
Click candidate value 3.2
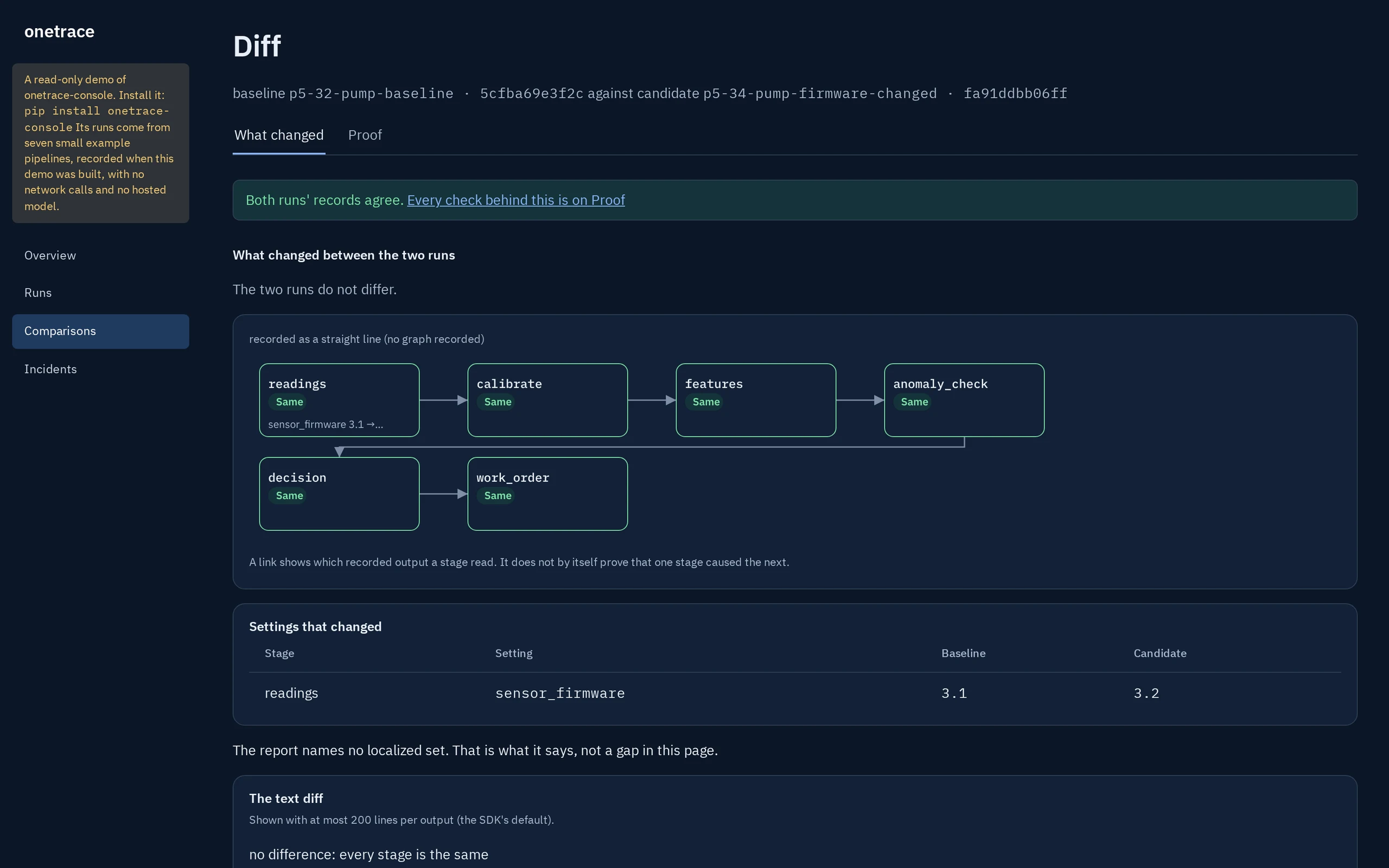1146,693
